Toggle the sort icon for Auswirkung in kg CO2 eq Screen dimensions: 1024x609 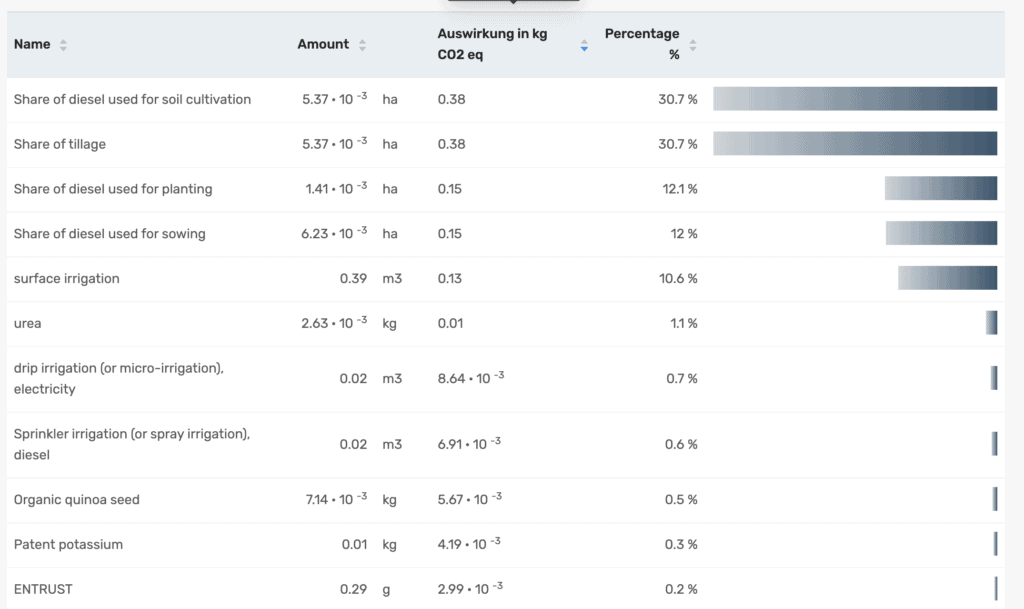pos(584,45)
